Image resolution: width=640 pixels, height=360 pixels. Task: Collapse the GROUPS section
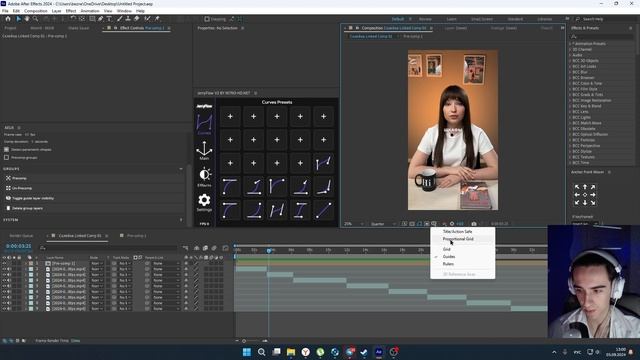(181, 169)
